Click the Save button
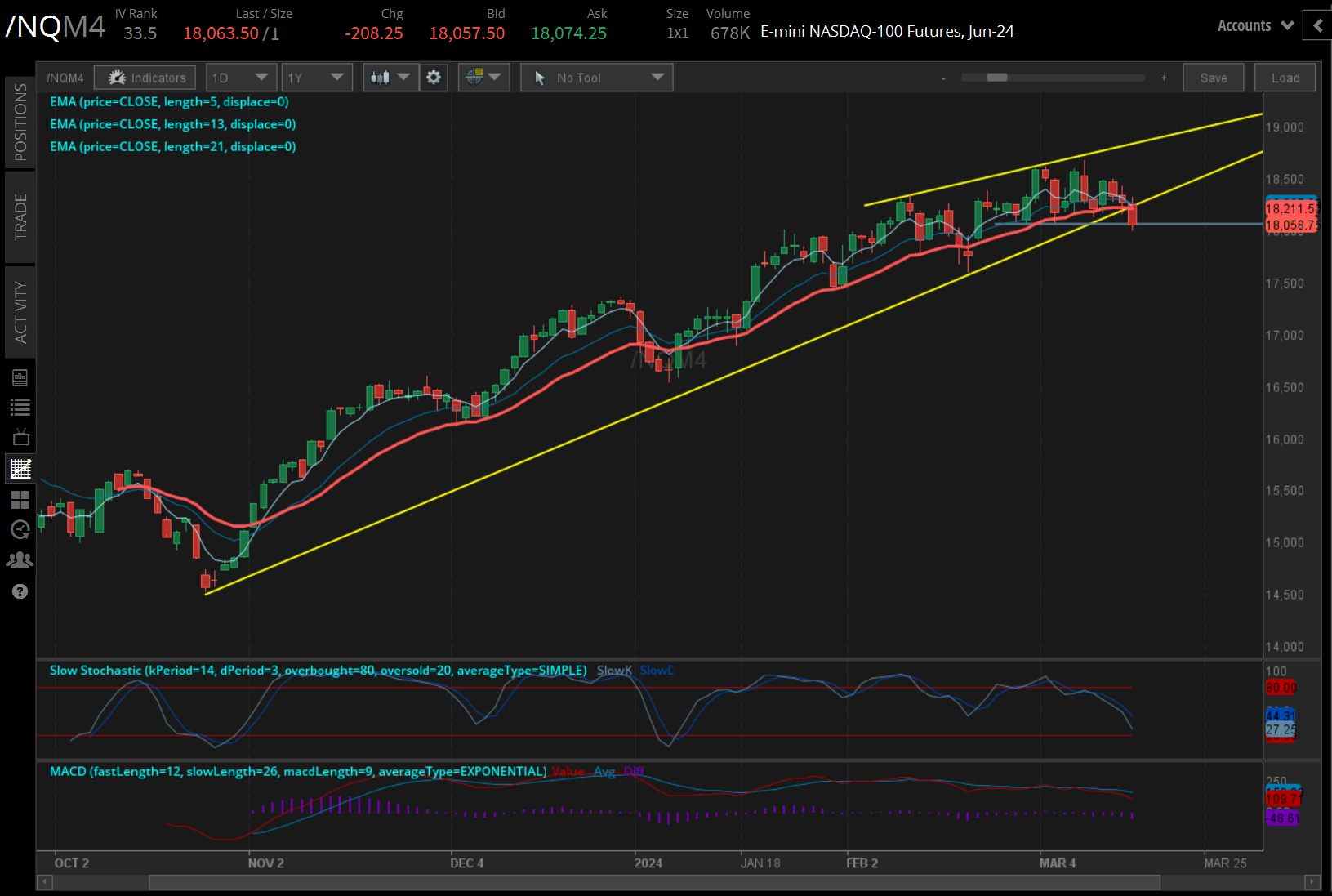This screenshot has width=1332, height=896. [x=1214, y=77]
